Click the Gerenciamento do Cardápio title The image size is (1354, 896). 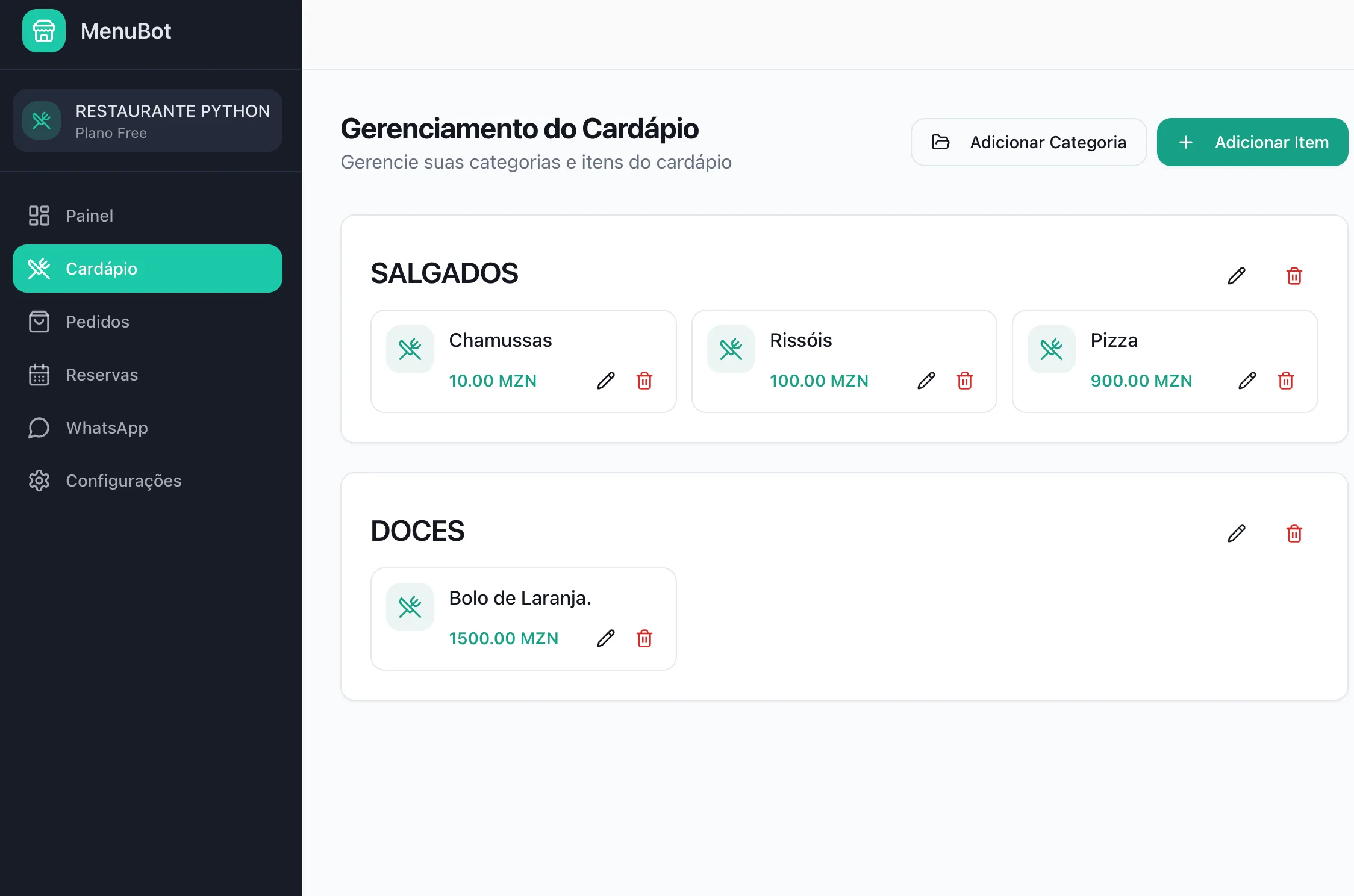click(520, 129)
